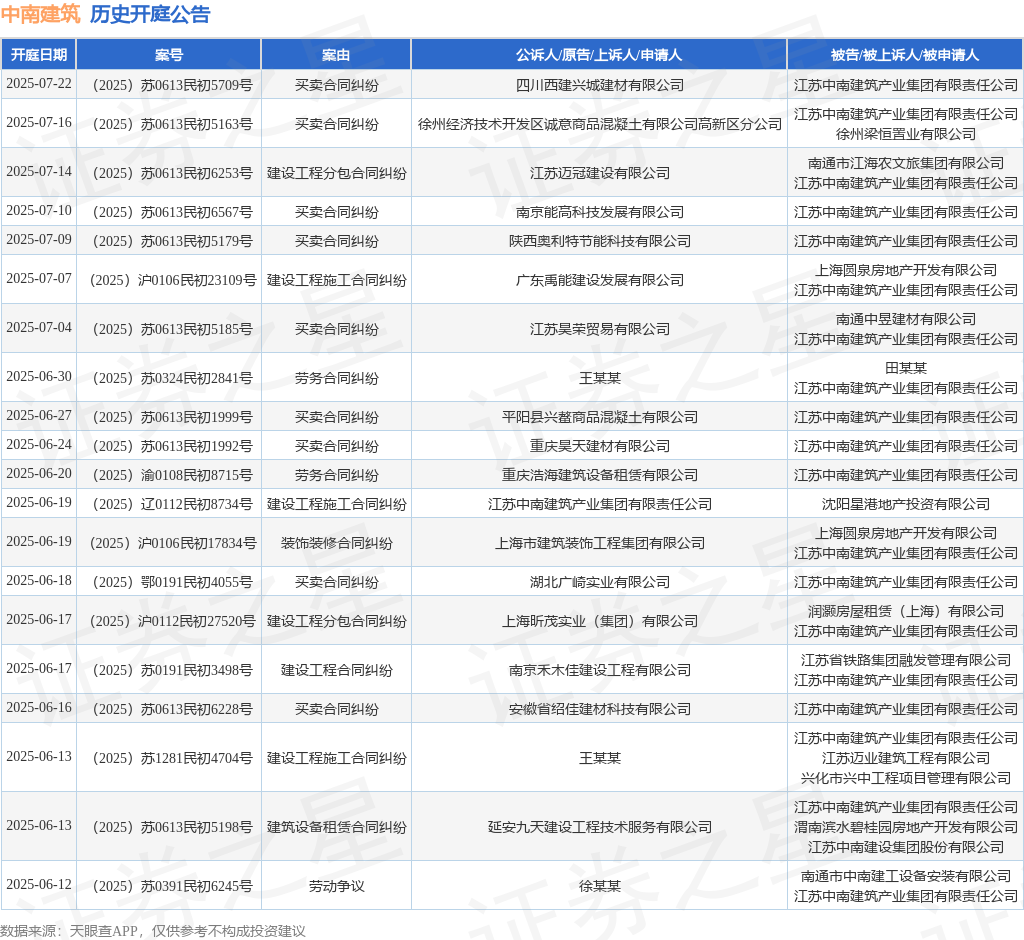Click defendant 润灏房屋租赁（上海）有限公司
This screenshot has height=940, width=1024.
tap(906, 611)
